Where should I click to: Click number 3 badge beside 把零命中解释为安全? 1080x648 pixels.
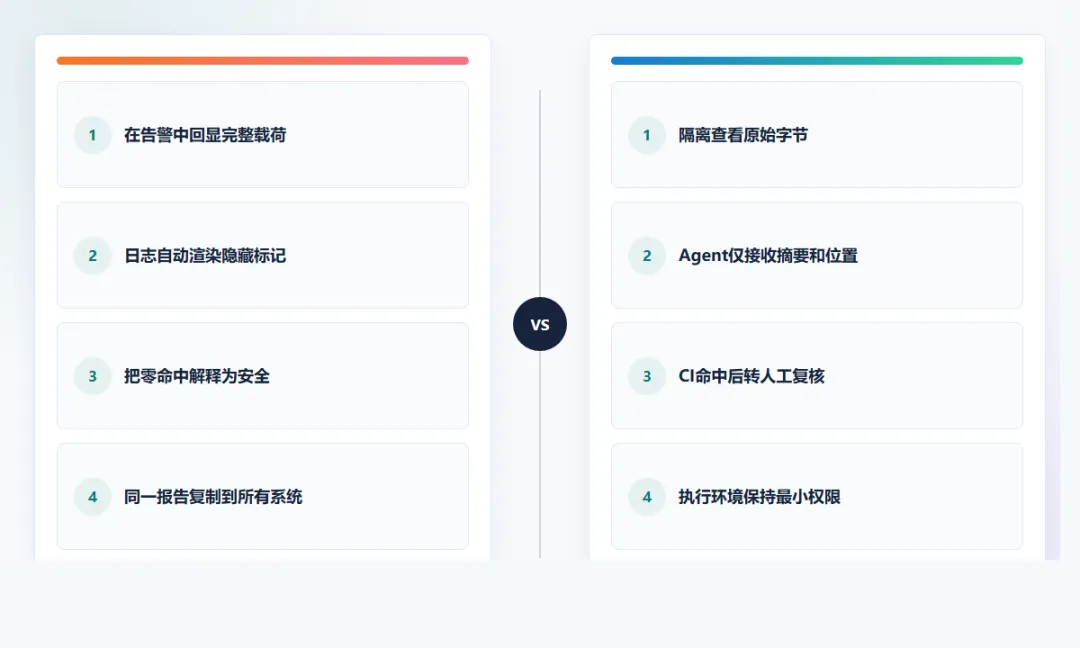click(92, 376)
